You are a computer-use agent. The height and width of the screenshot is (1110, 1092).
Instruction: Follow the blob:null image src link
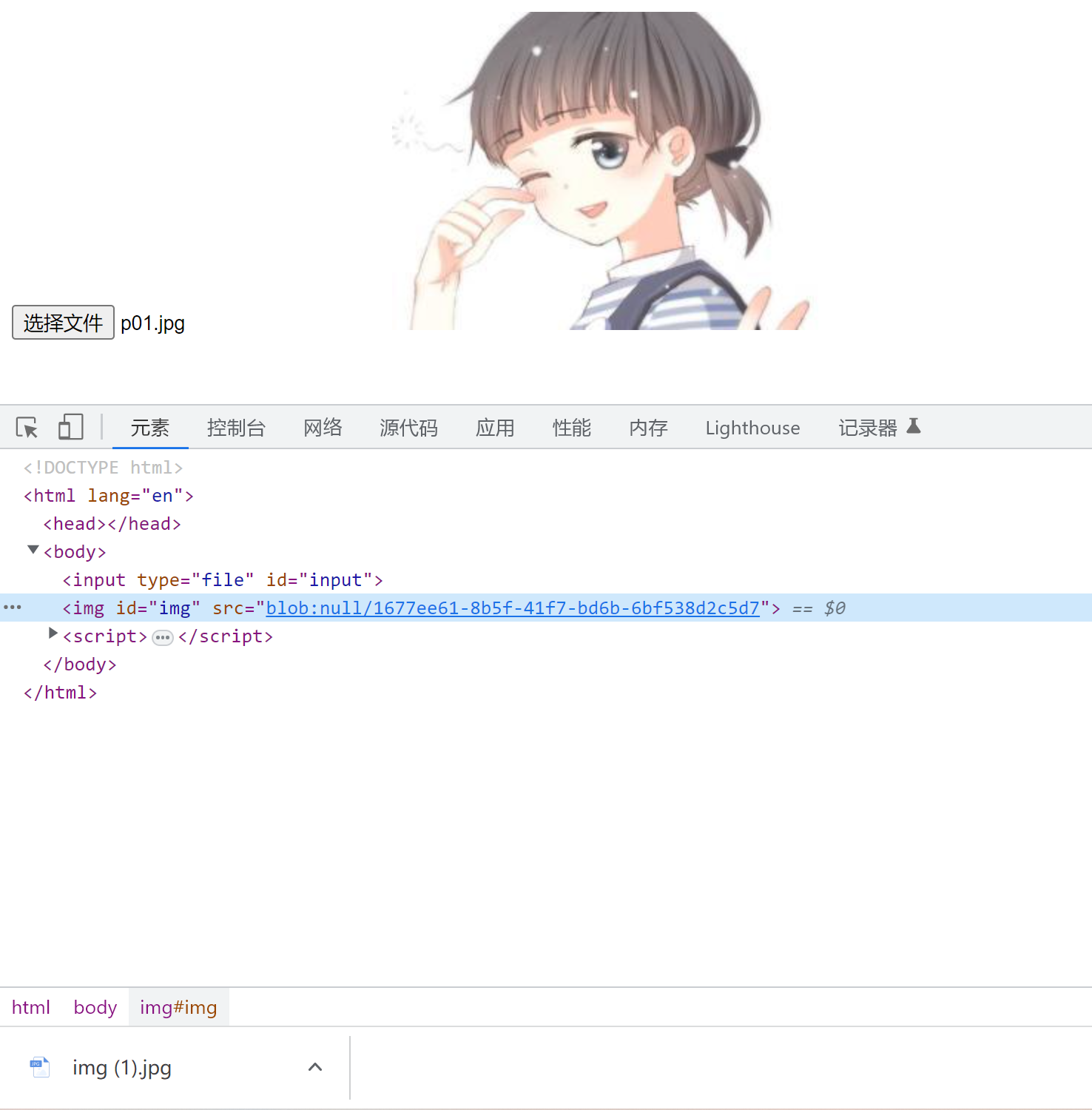click(x=513, y=608)
